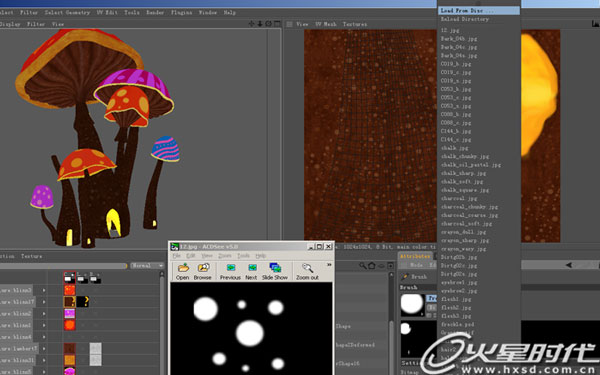Expand ACDSee toolbar overflow chevron
This screenshot has width=600, height=375.
point(329,264)
